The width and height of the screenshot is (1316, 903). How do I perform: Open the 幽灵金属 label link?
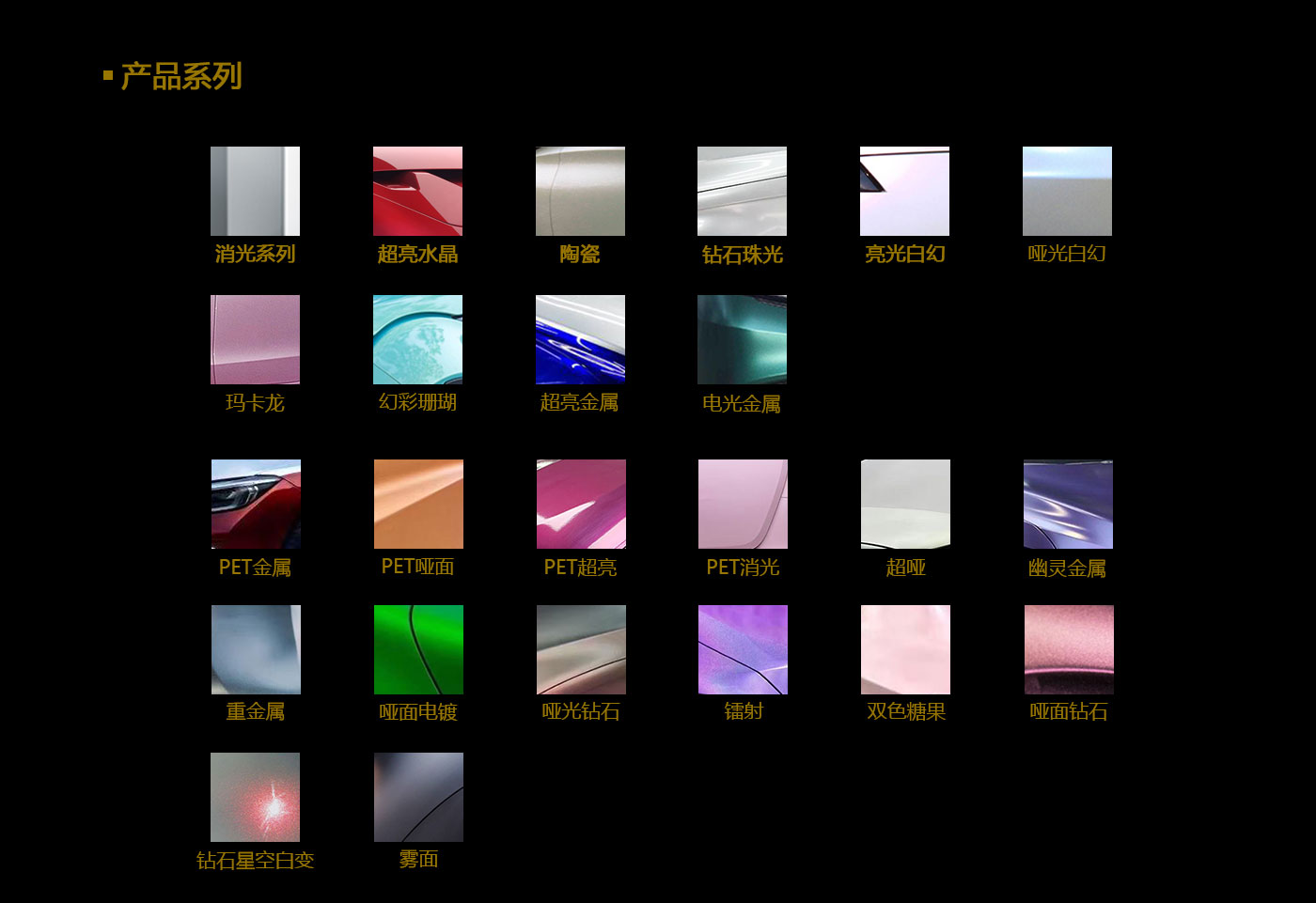(1067, 568)
